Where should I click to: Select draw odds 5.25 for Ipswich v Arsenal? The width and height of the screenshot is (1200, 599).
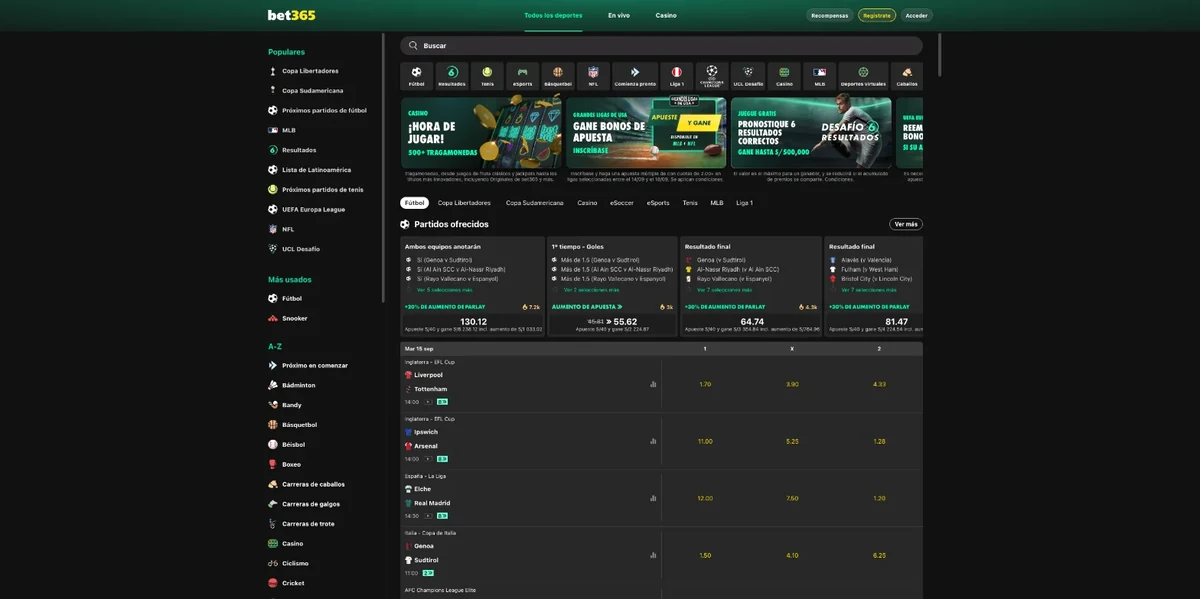pyautogui.click(x=792, y=441)
